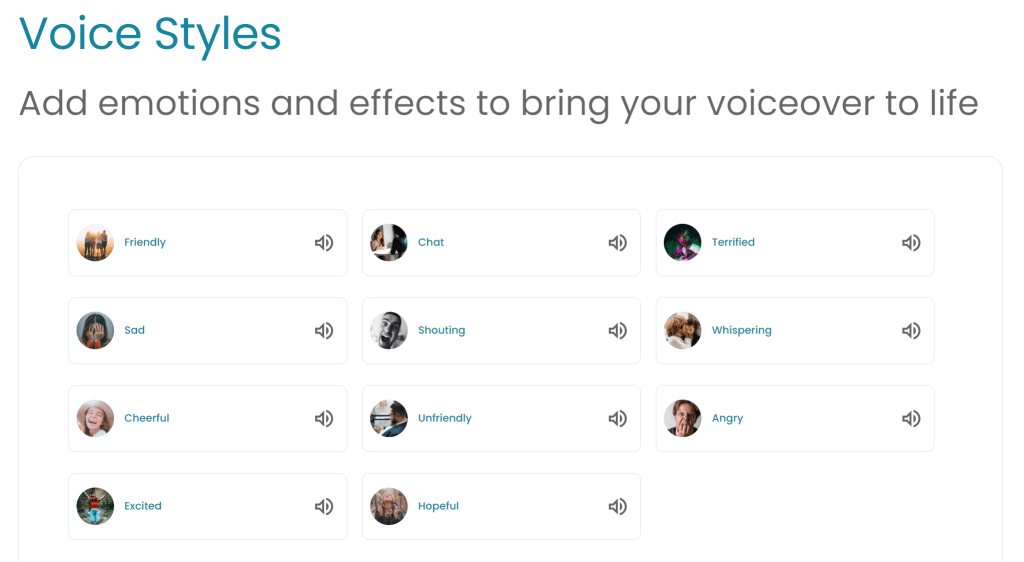Preview the Terrified voice speaker icon
The height and width of the screenshot is (562, 1024).
point(911,243)
